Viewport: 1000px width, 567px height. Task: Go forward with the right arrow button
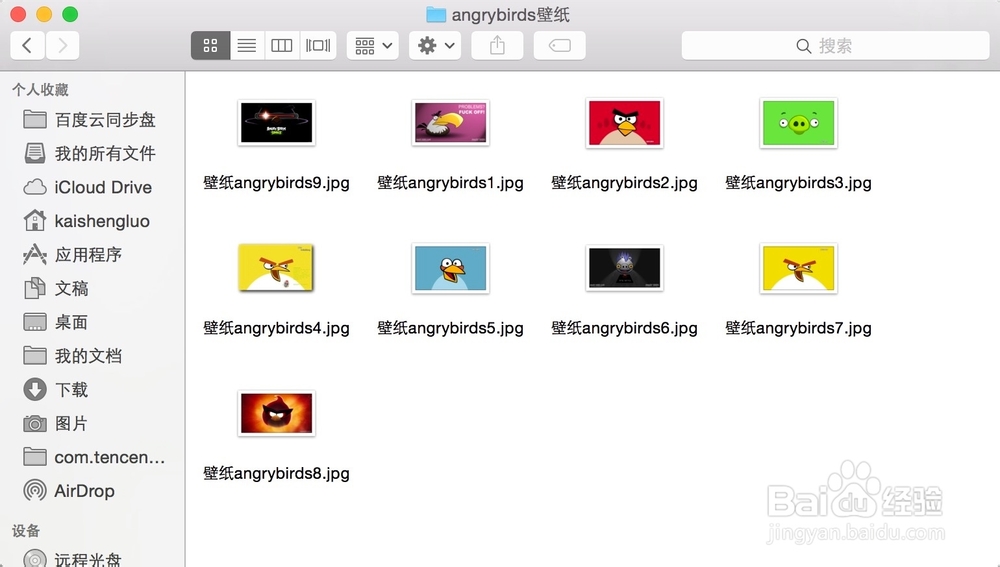(x=62, y=45)
